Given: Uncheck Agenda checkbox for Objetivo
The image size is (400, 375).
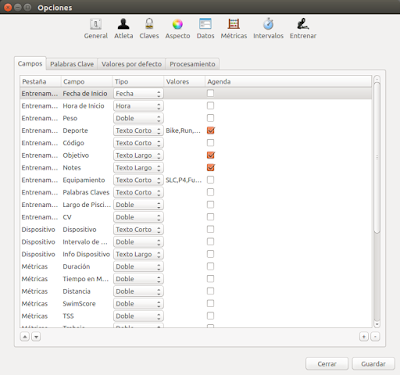Looking at the screenshot, I should [210, 155].
